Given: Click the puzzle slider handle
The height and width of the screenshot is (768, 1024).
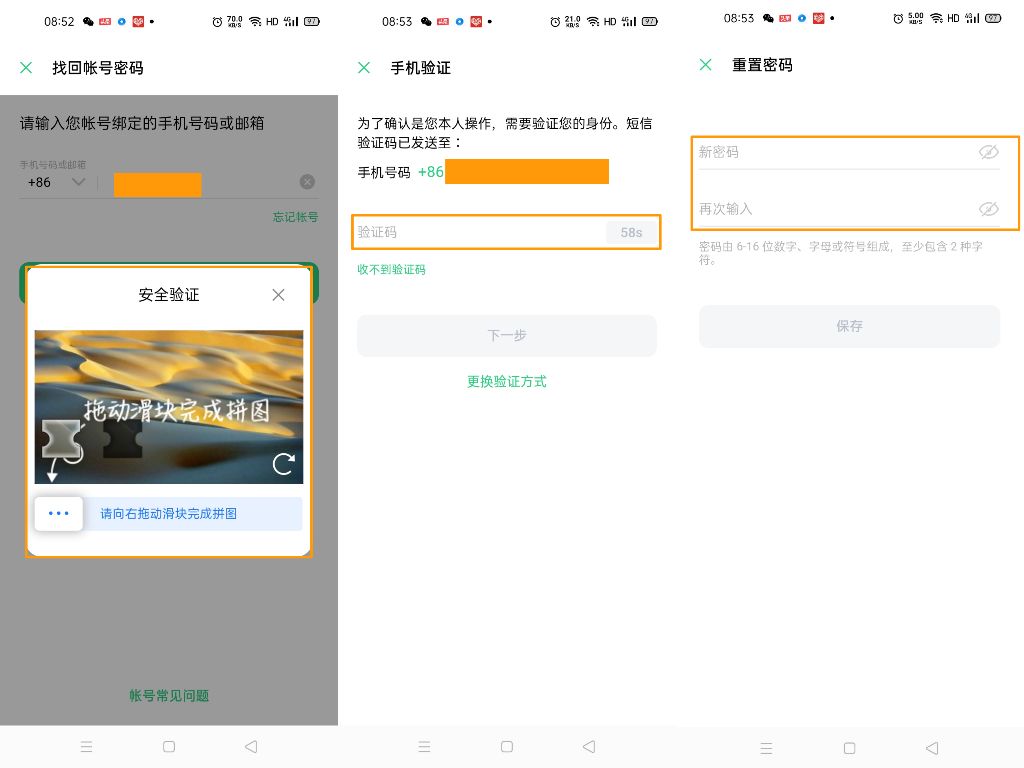Looking at the screenshot, I should (59, 513).
